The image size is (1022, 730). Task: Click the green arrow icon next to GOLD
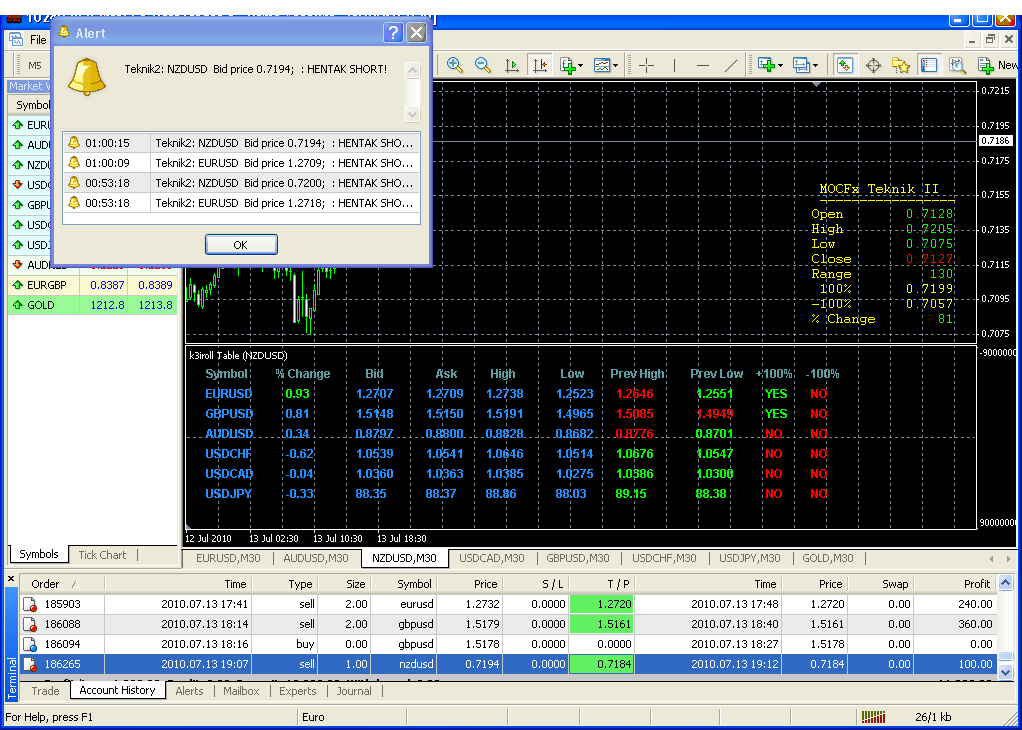tap(18, 304)
